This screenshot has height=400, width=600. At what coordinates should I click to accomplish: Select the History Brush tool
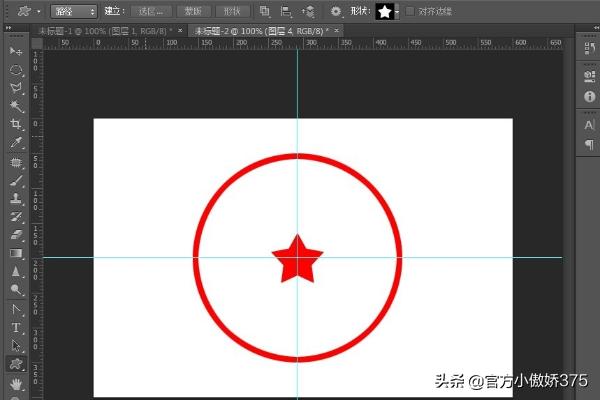(x=16, y=217)
